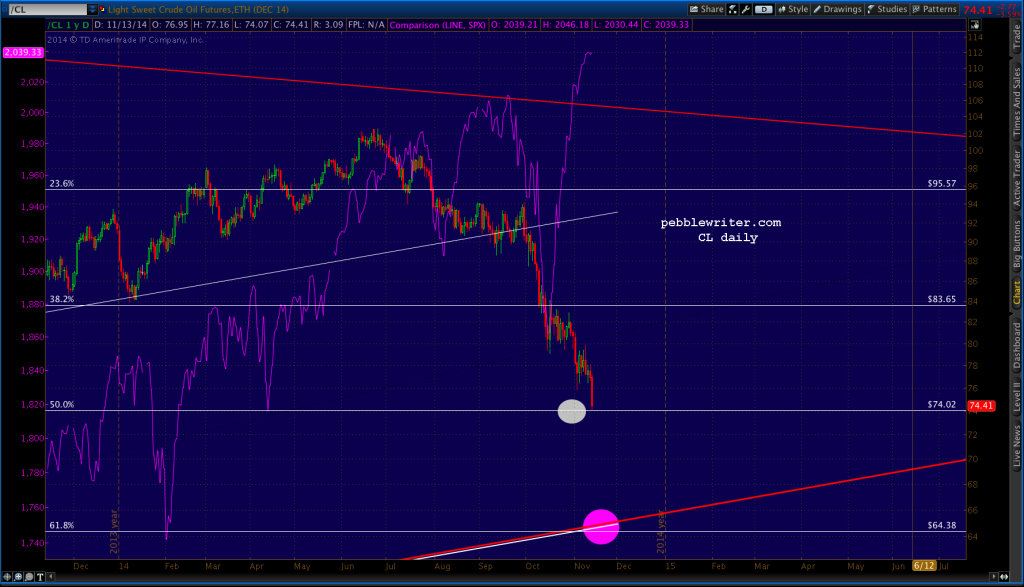
Task: Open the Drawings pencil icon
Action: [x=817, y=9]
